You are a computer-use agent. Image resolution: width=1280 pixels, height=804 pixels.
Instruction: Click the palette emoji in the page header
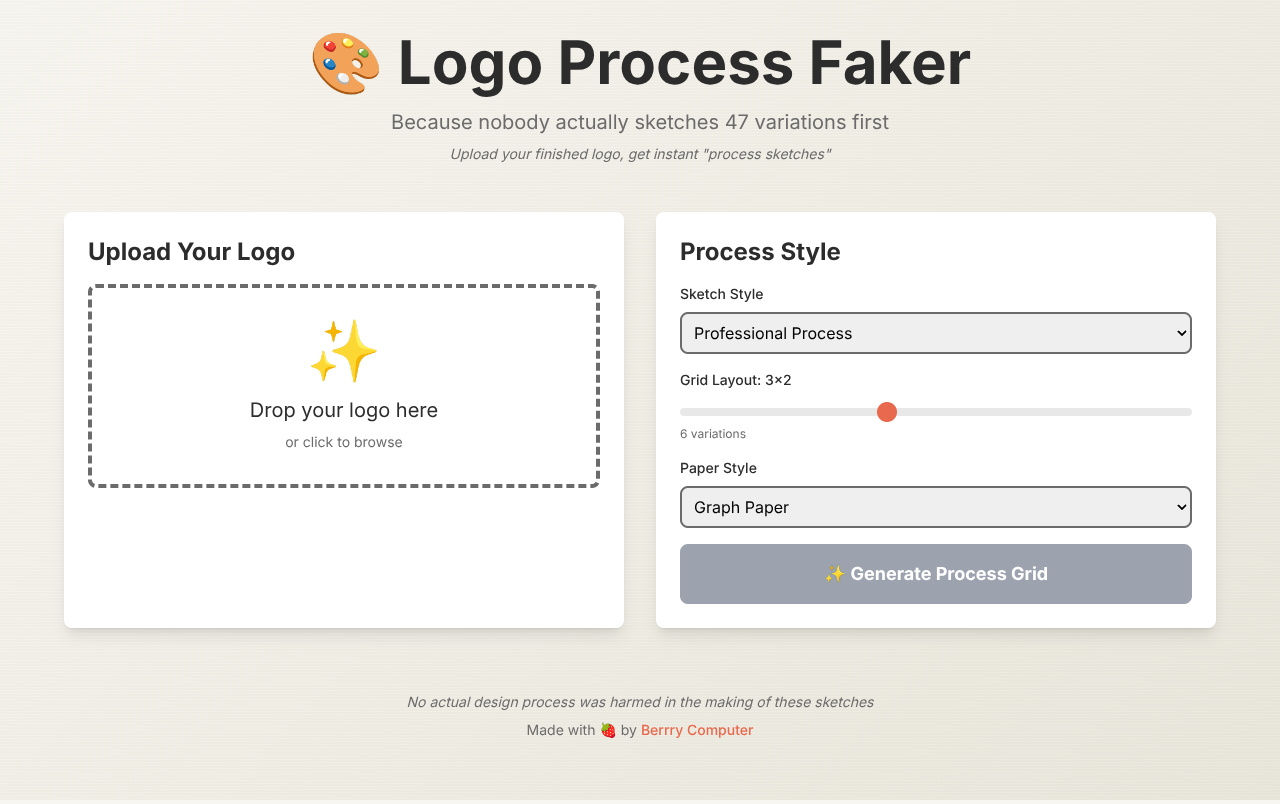[x=346, y=63]
